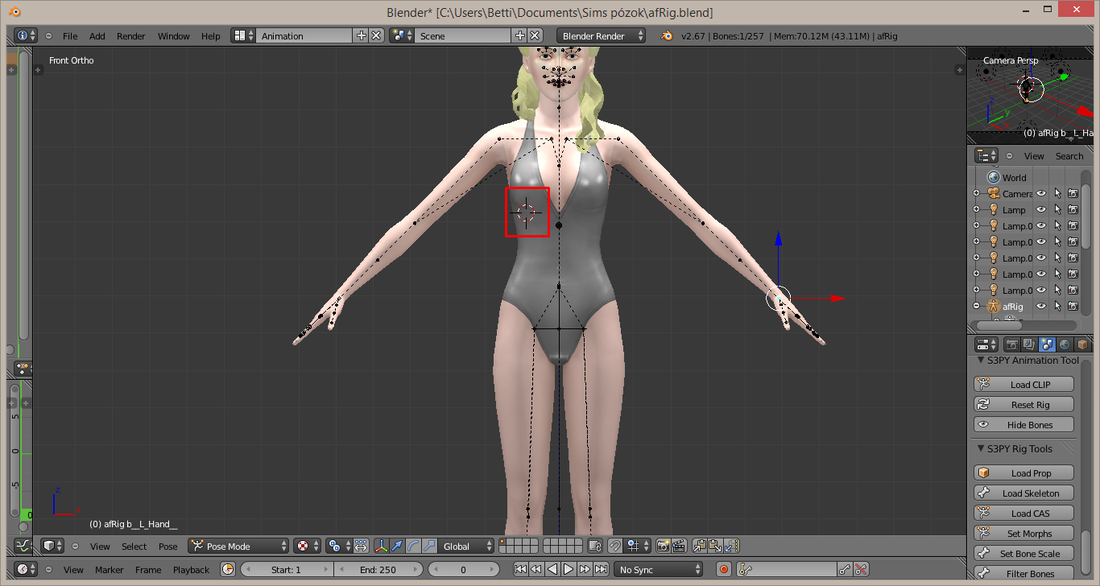Screen dimensions: 1100x586
Task: Click the record auto-keyframe button
Action: [724, 569]
